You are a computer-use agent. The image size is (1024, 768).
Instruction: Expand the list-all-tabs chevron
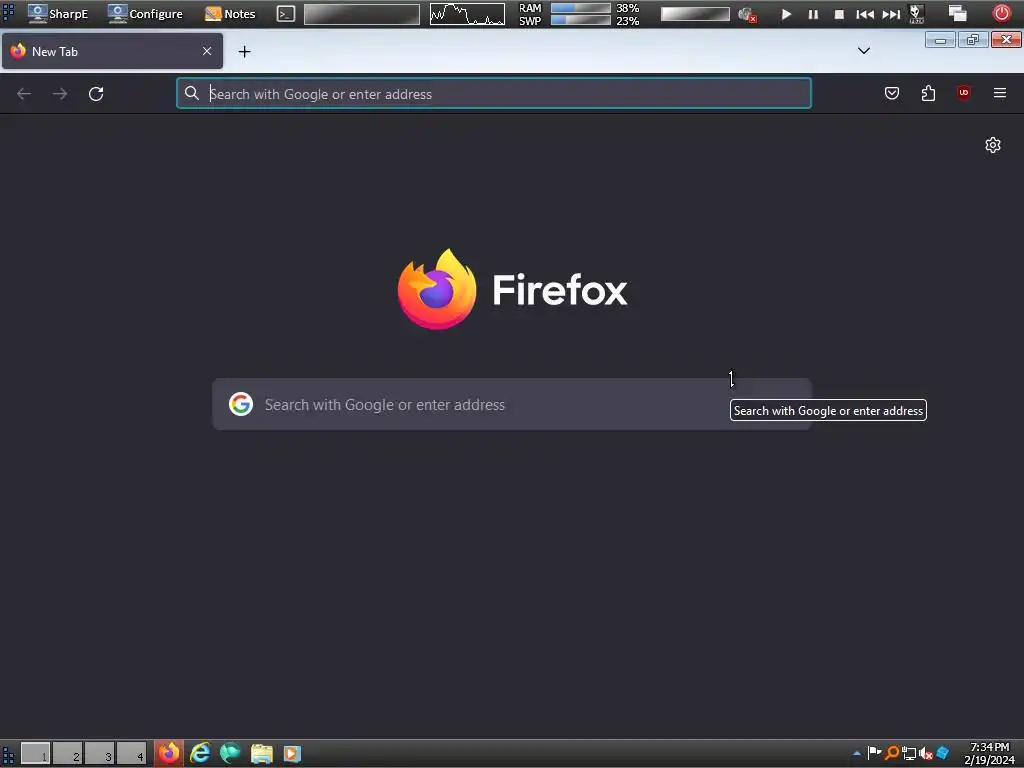863,51
